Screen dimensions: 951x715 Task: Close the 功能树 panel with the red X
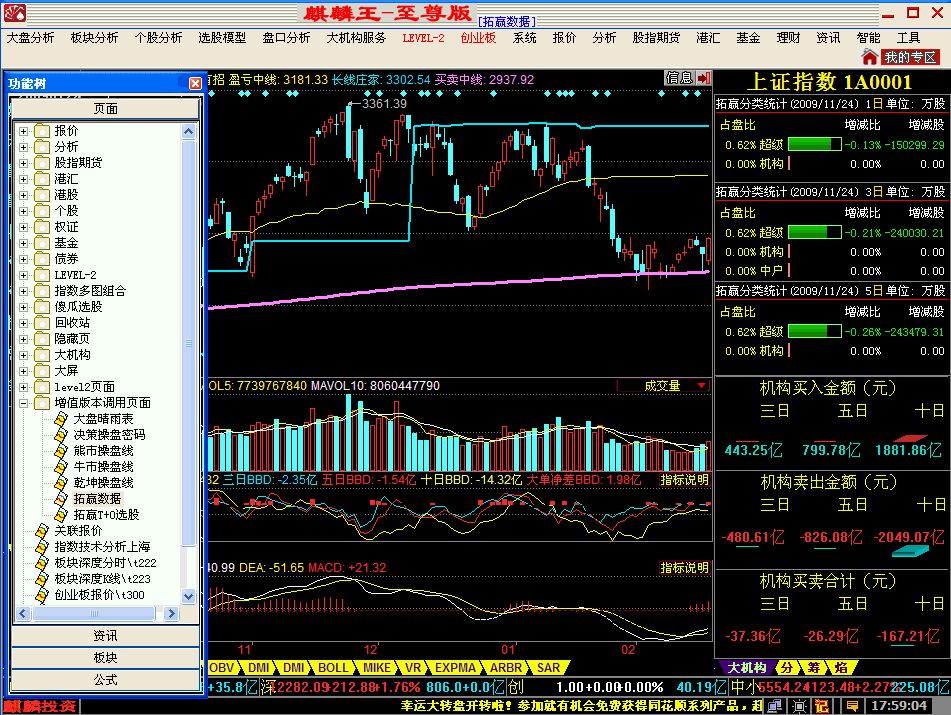(x=195, y=84)
